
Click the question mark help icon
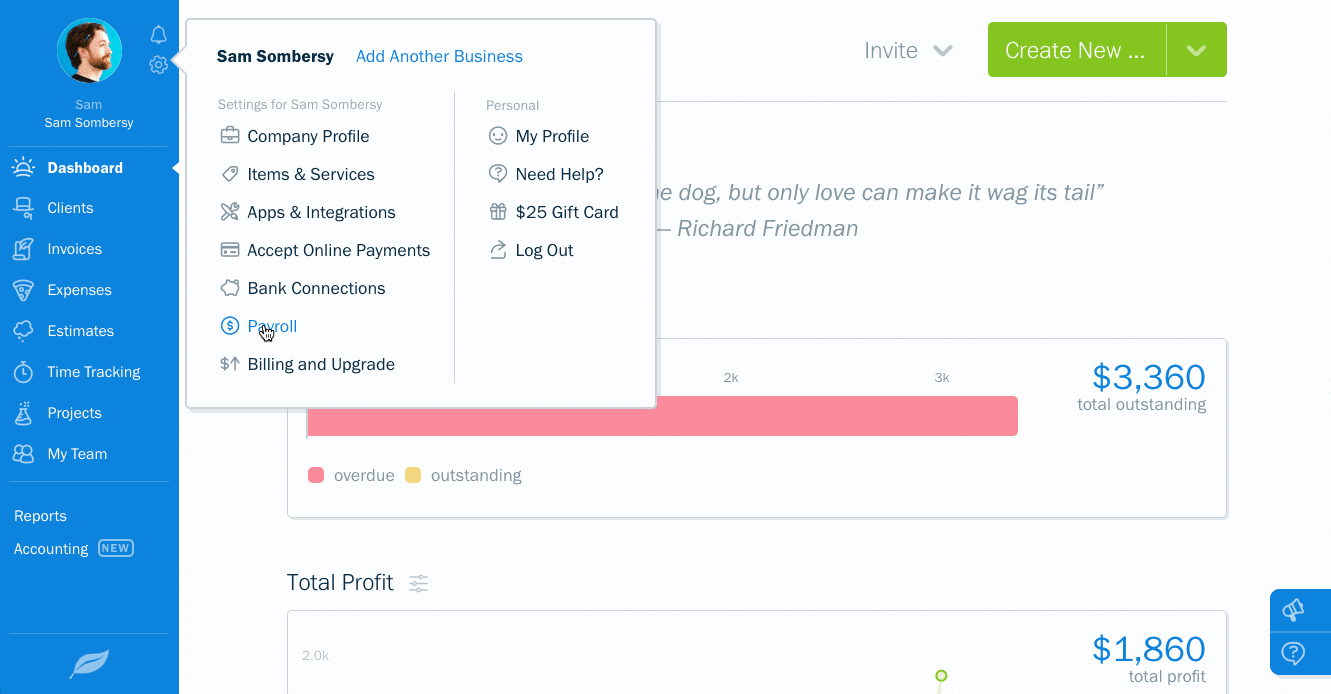pyautogui.click(x=1293, y=653)
